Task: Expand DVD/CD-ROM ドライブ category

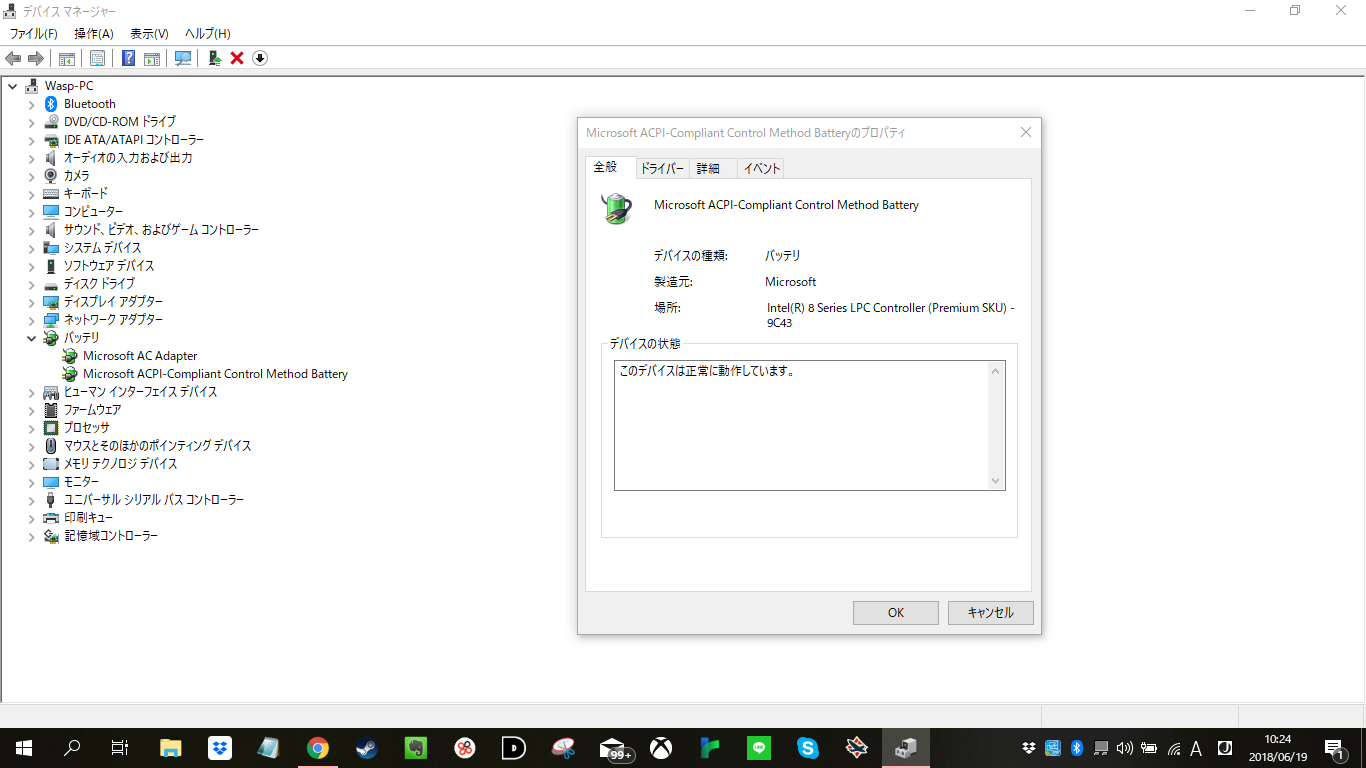Action: click(x=31, y=122)
